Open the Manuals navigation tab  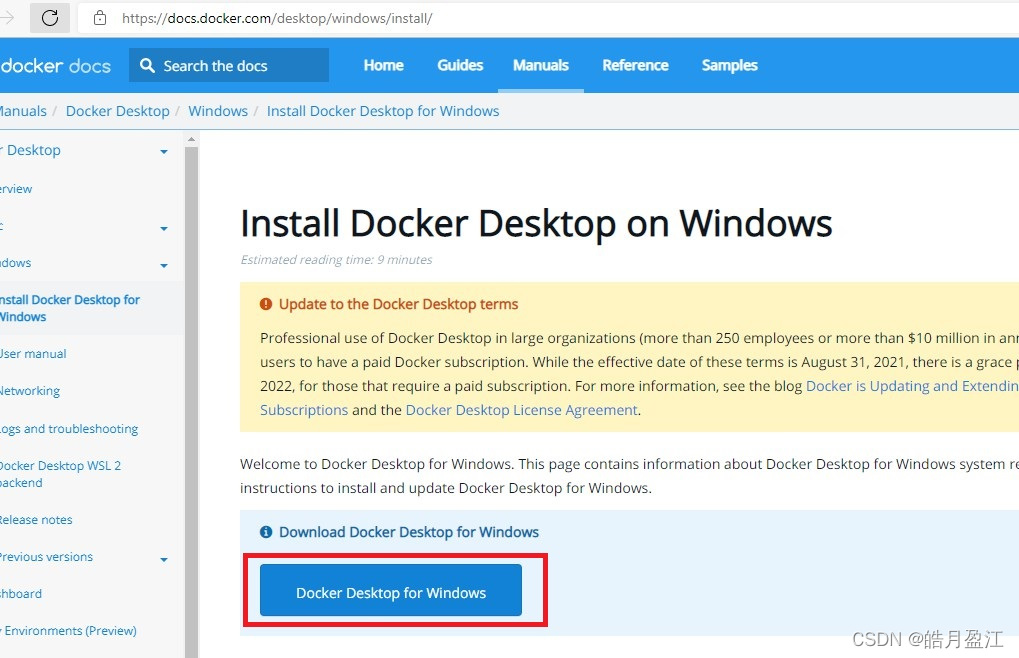540,66
